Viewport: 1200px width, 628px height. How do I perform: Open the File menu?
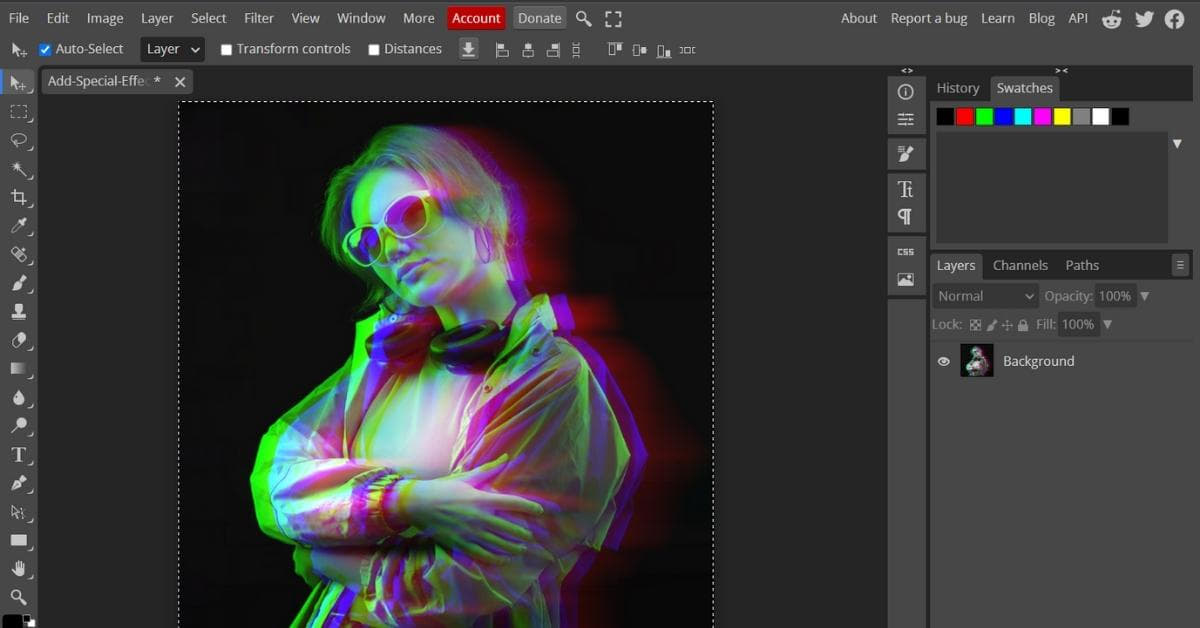click(19, 18)
